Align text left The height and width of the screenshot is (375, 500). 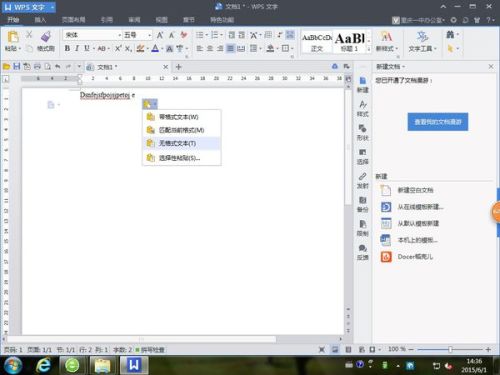point(200,48)
